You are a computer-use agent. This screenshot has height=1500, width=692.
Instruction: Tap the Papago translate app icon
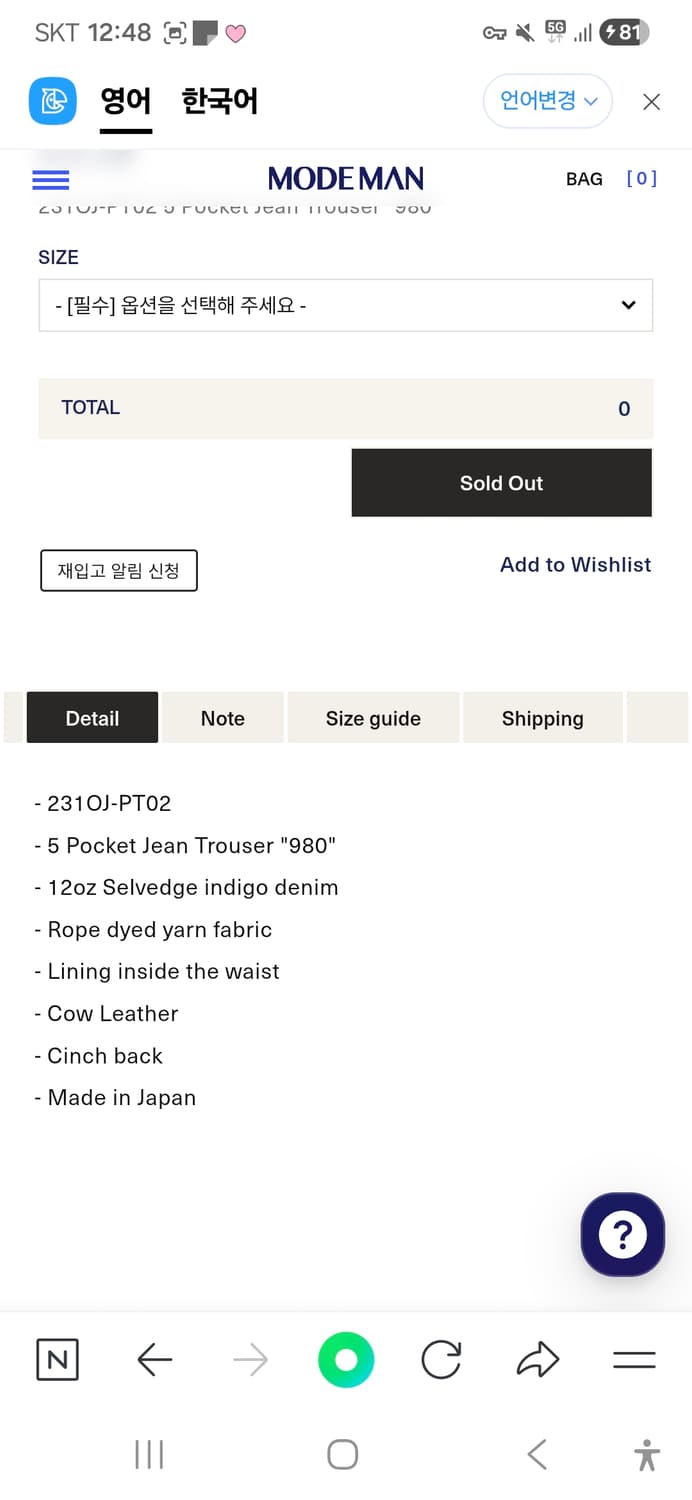[53, 101]
